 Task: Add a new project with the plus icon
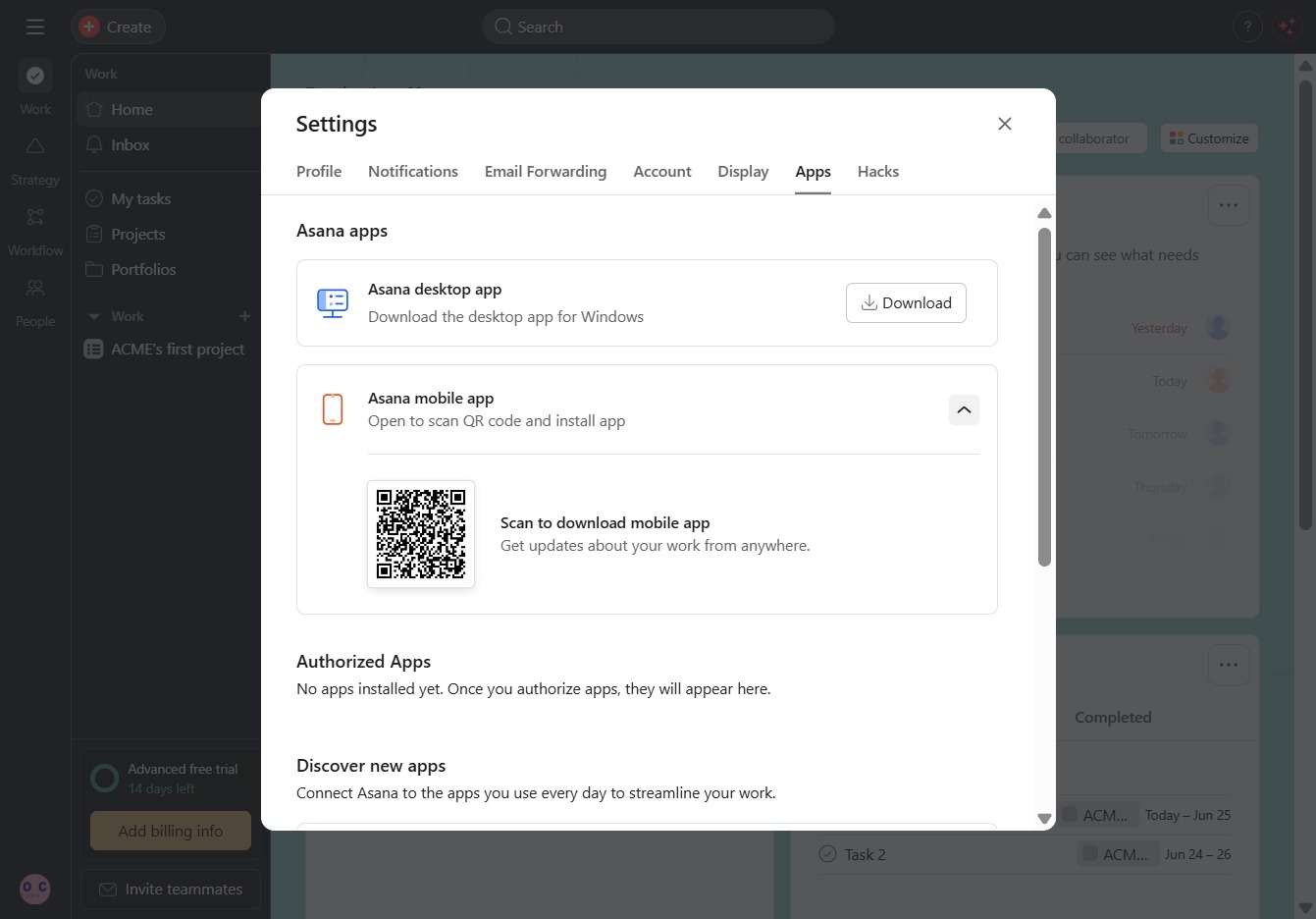[245, 316]
